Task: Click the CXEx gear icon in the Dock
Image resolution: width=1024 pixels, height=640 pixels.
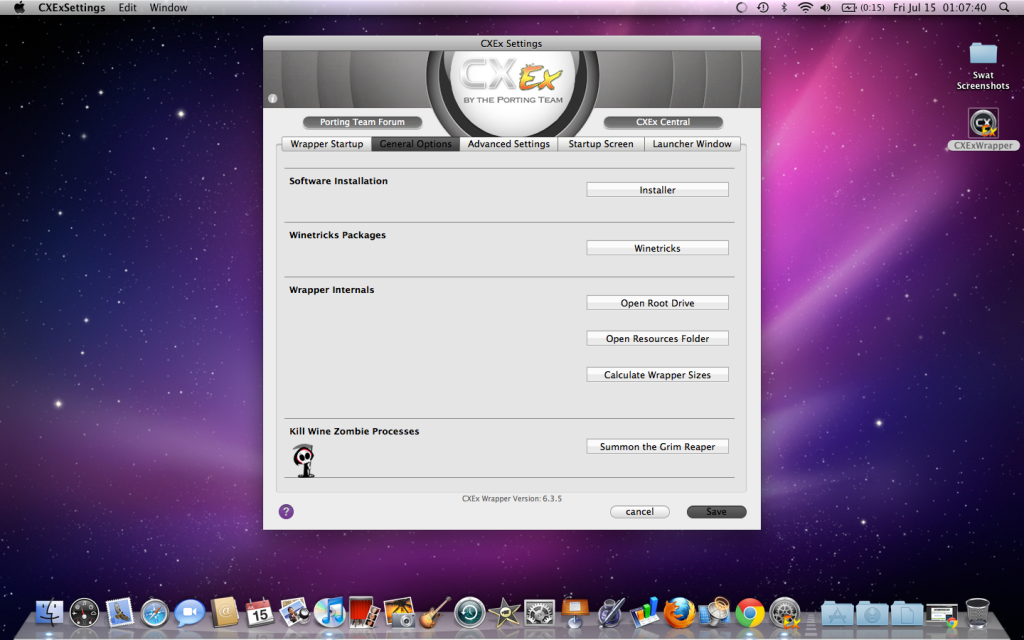Action: click(785, 613)
